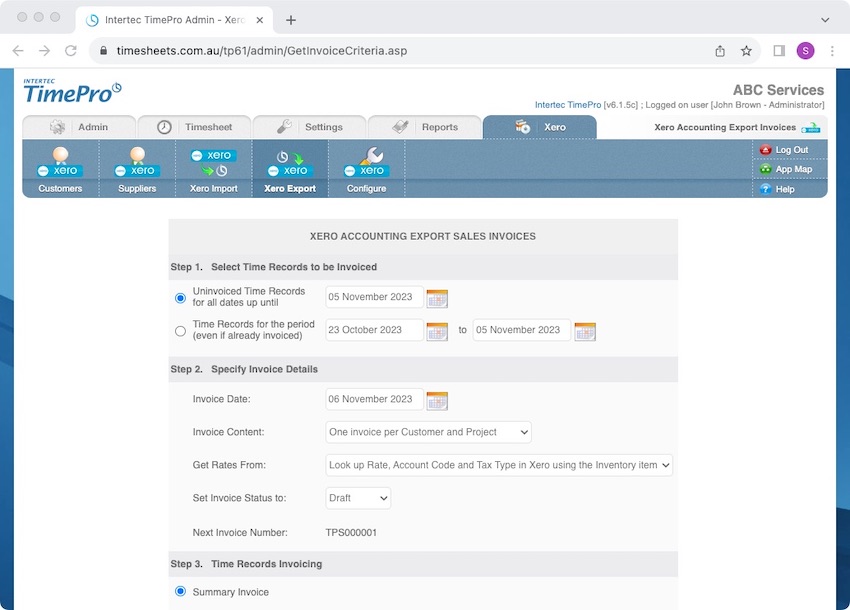Click the browser address bar URL
850x610 pixels.
click(x=262, y=51)
